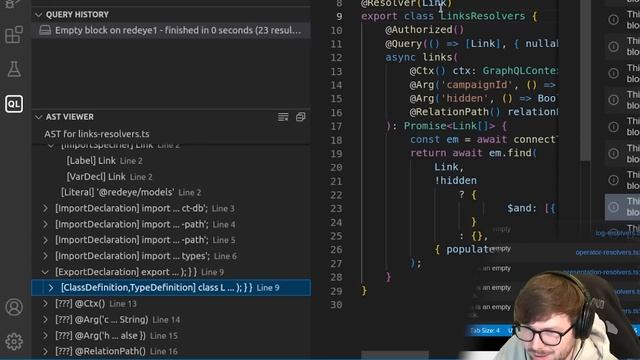Select the [Label] Link Line 2 row
The height and width of the screenshot is (360, 640).
click(171, 161)
